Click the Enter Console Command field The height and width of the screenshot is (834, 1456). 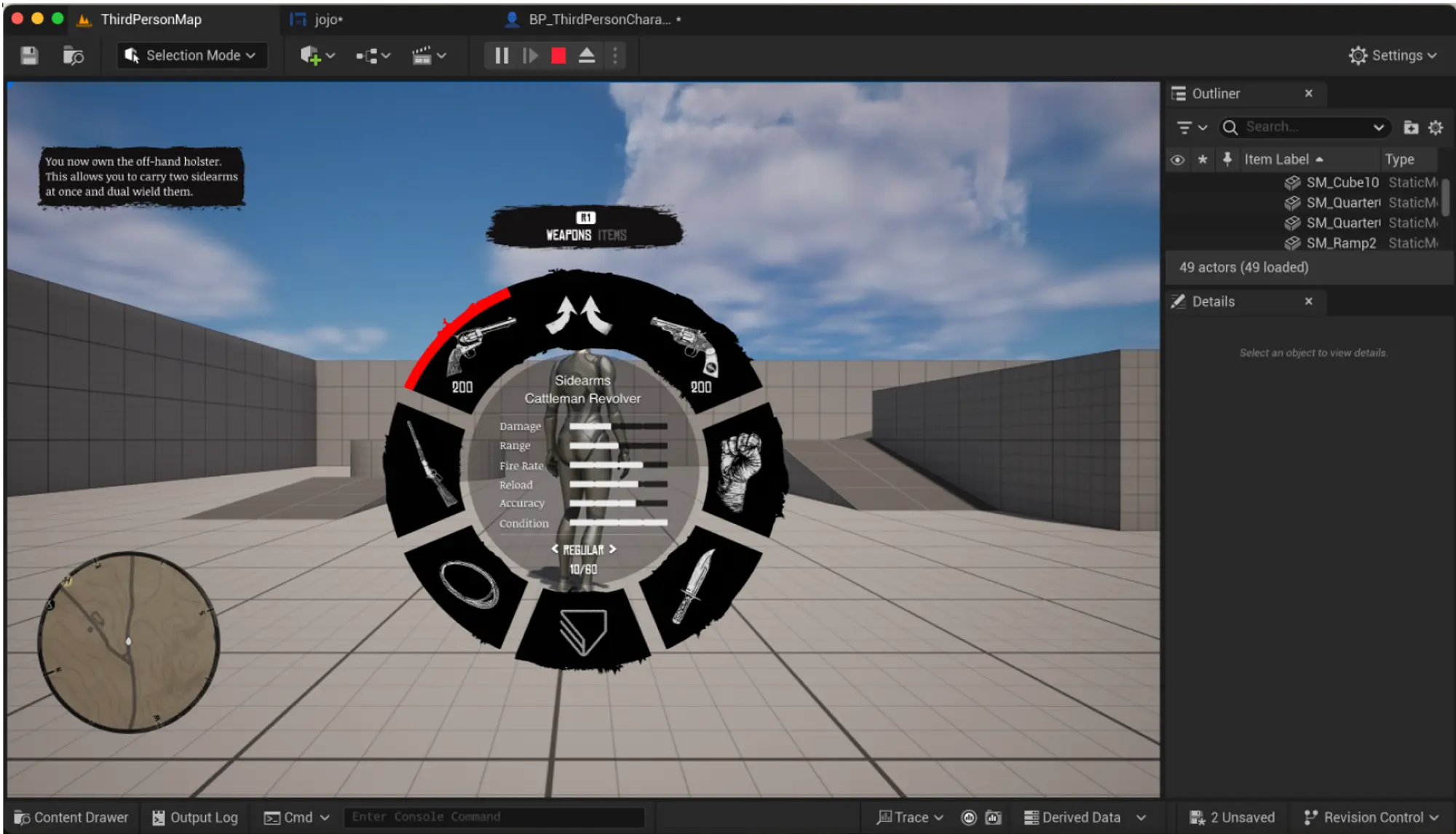click(494, 817)
